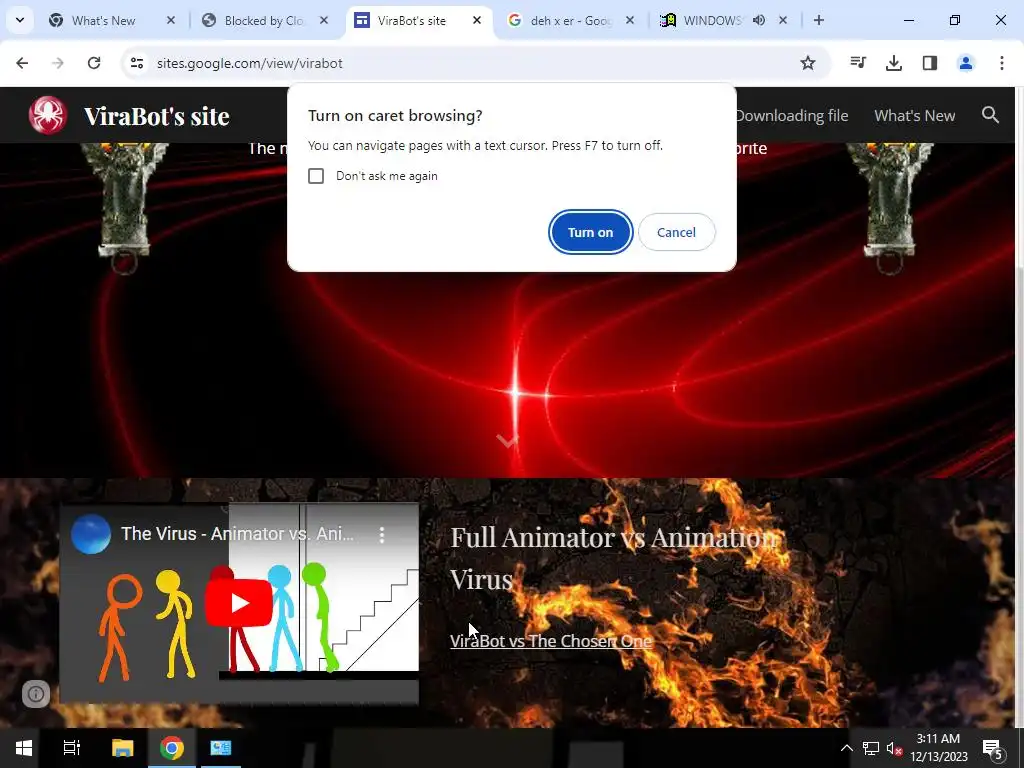1024x768 pixels.
Task: Close the Blocked by Cloudflare tab
Action: click(323, 20)
